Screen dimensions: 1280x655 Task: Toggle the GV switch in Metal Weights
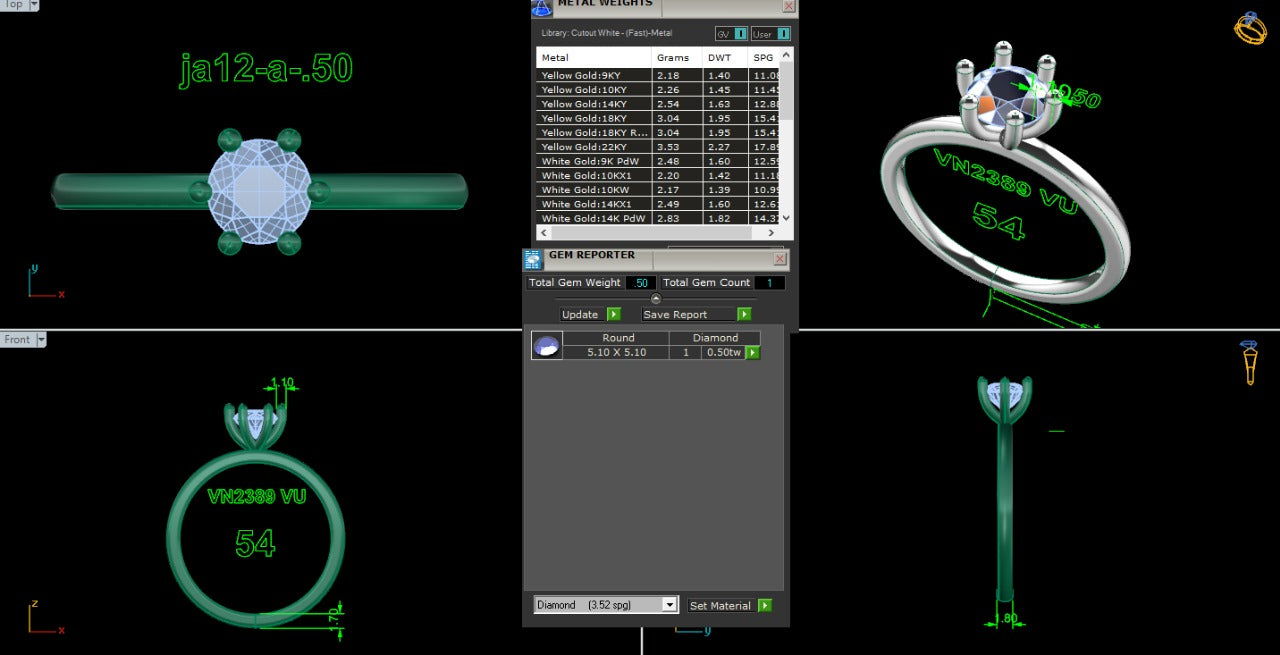pyautogui.click(x=731, y=33)
